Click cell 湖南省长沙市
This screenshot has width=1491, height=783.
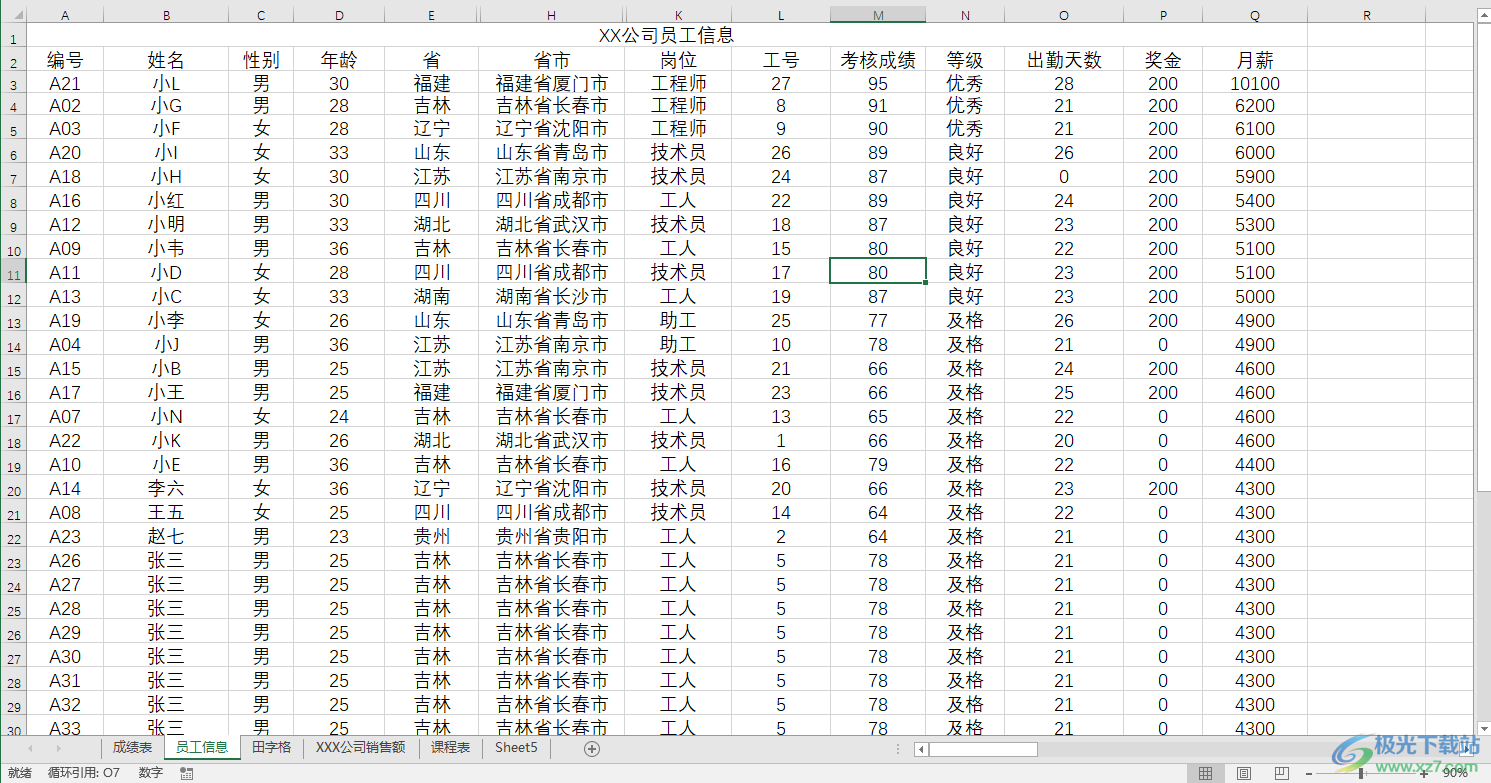tap(552, 296)
